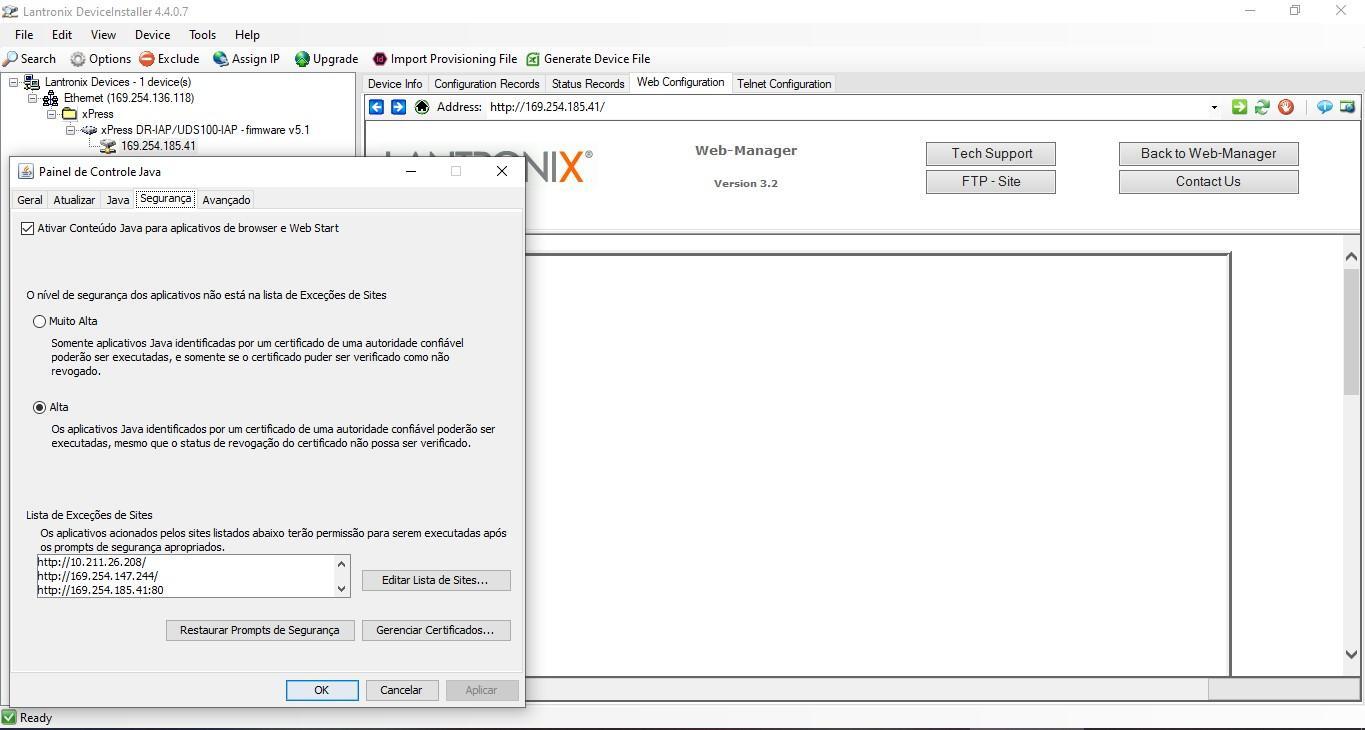Click the Assign IP toolbar button
The image size is (1365, 730).
[246, 59]
